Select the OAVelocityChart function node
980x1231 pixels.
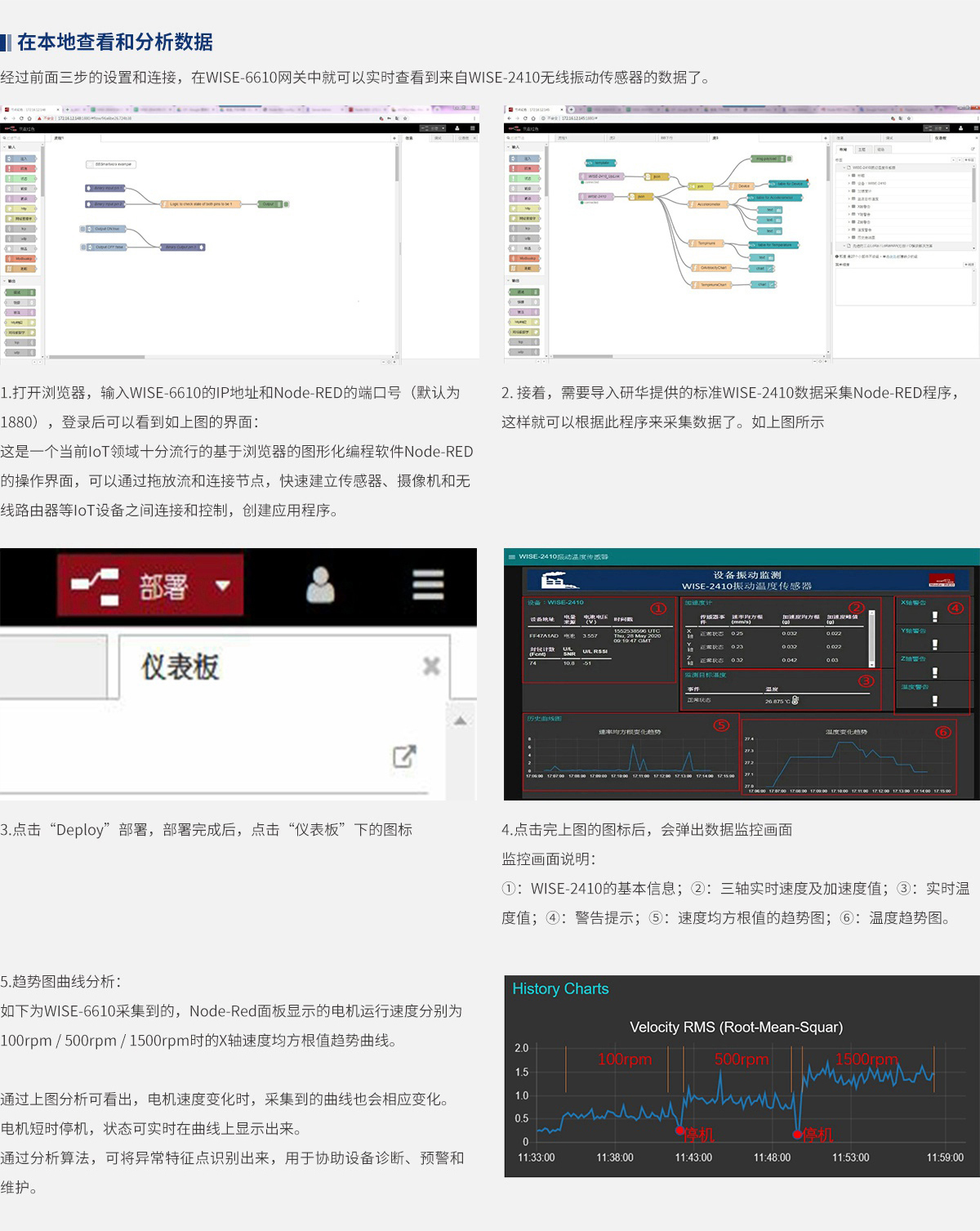pyautogui.click(x=711, y=267)
